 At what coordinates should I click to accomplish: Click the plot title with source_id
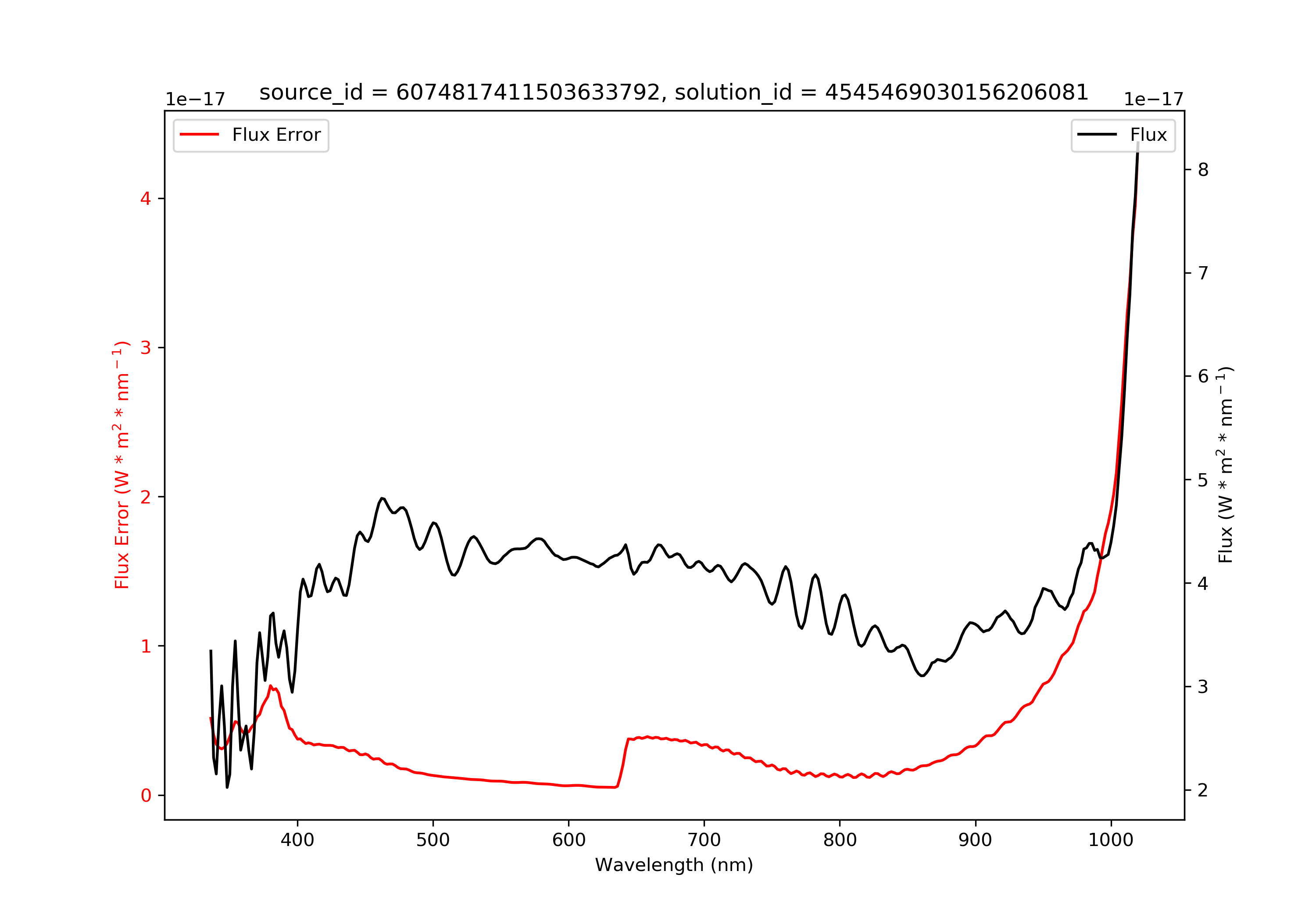click(674, 92)
